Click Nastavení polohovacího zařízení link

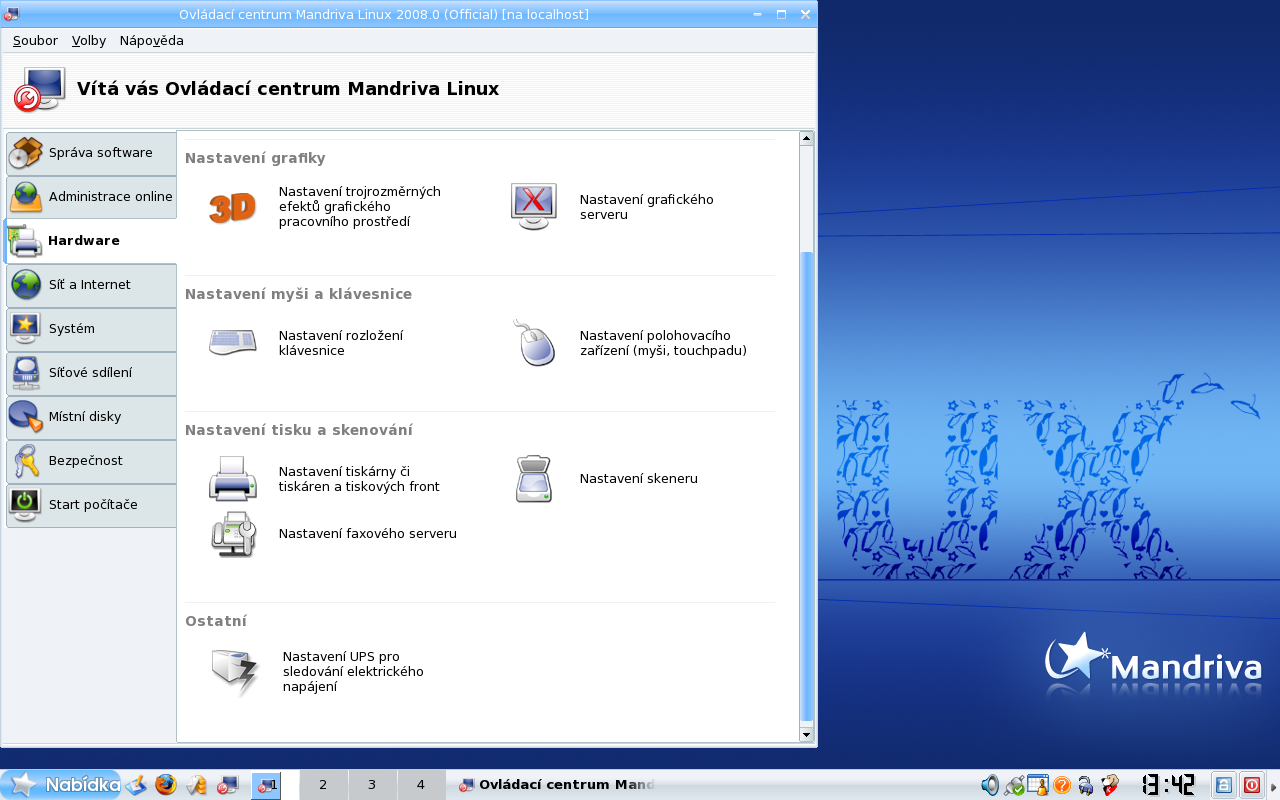[x=663, y=343]
